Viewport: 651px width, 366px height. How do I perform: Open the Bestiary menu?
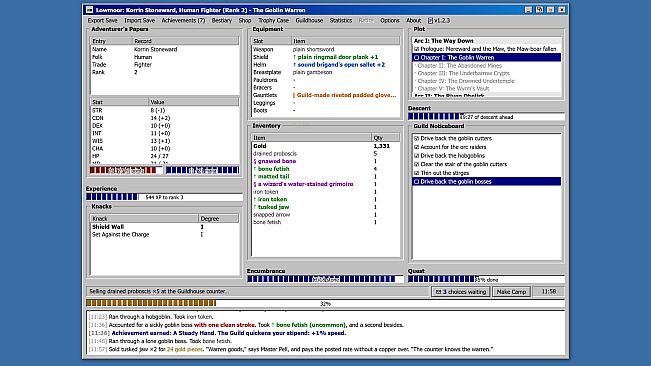(222, 20)
